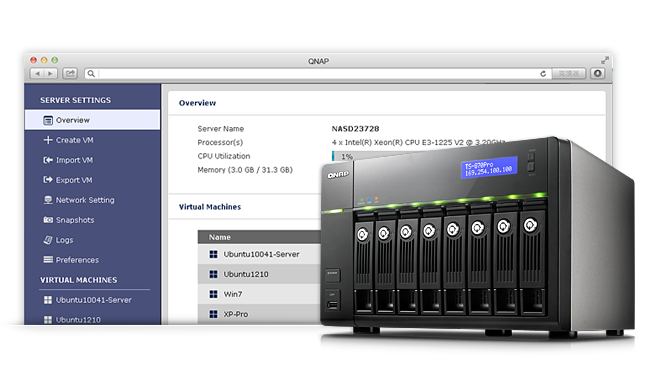Click the Ubuntu1210 row in the table
This screenshot has width=650, height=370.
260,274
